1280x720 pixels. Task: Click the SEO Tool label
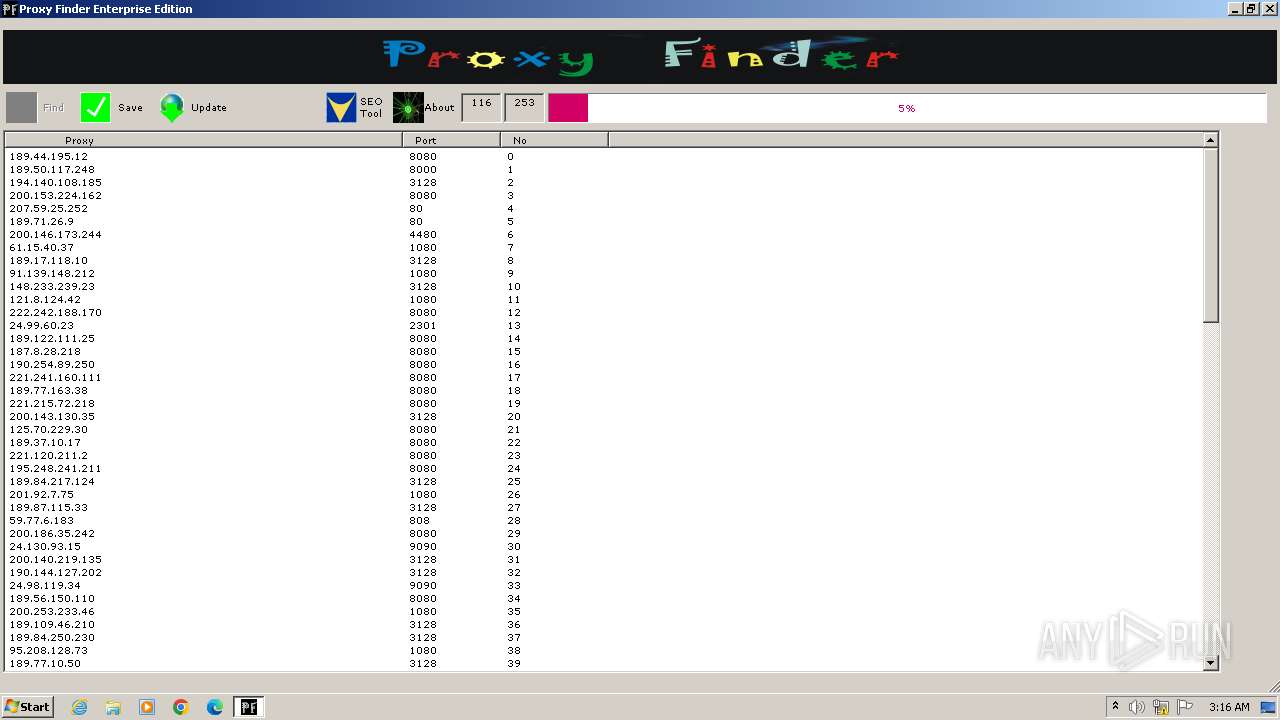[x=371, y=107]
